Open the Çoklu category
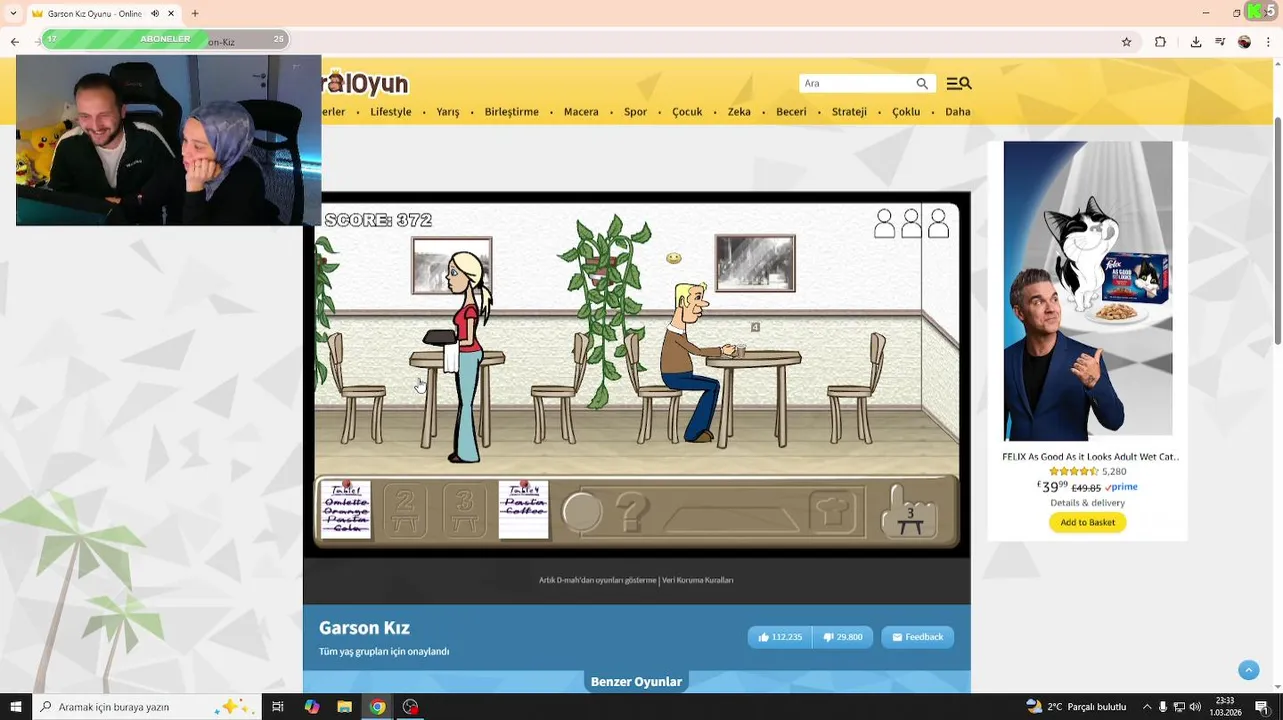Image resolution: width=1283 pixels, height=720 pixels. 906,112
